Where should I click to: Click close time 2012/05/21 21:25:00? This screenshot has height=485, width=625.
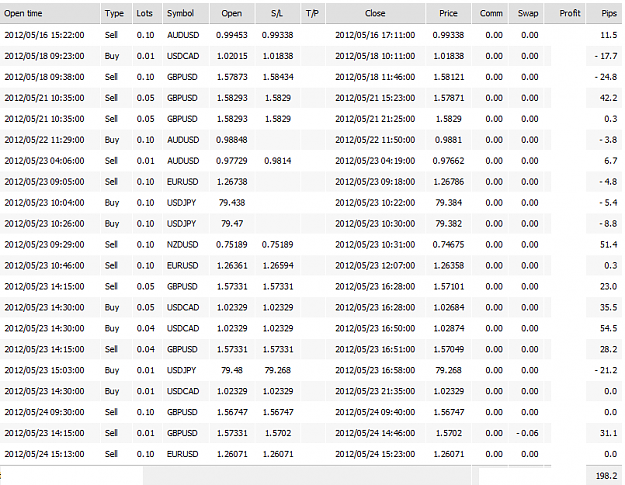point(375,119)
